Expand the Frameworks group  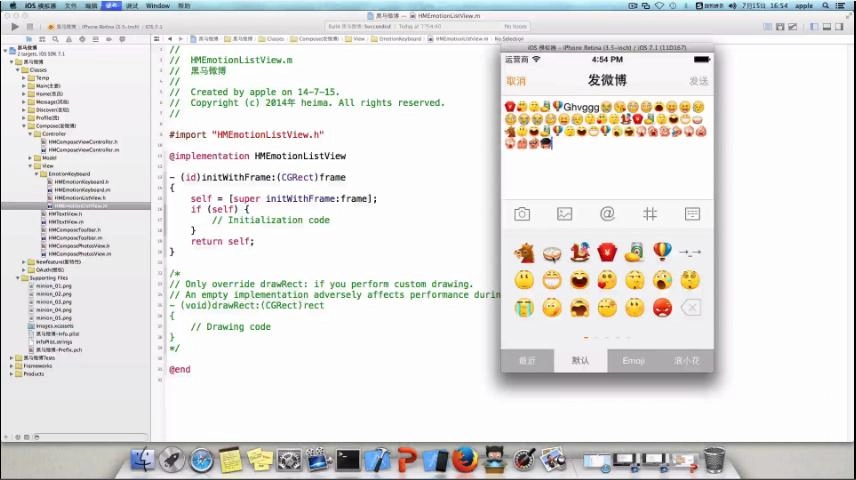tap(11, 366)
